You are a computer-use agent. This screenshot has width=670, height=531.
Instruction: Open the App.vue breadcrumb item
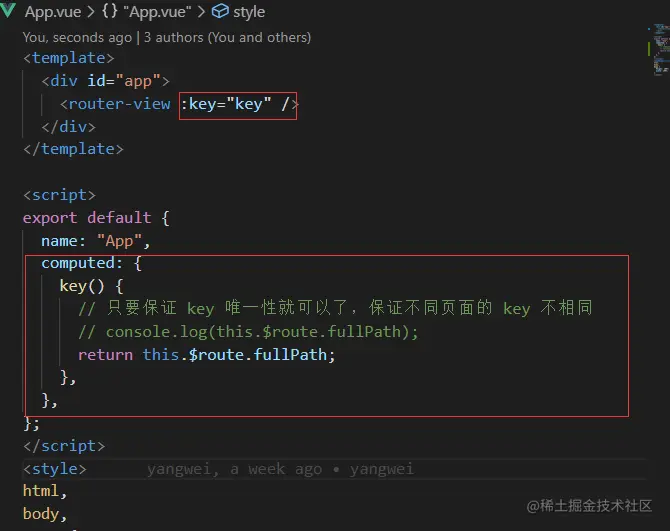click(53, 12)
